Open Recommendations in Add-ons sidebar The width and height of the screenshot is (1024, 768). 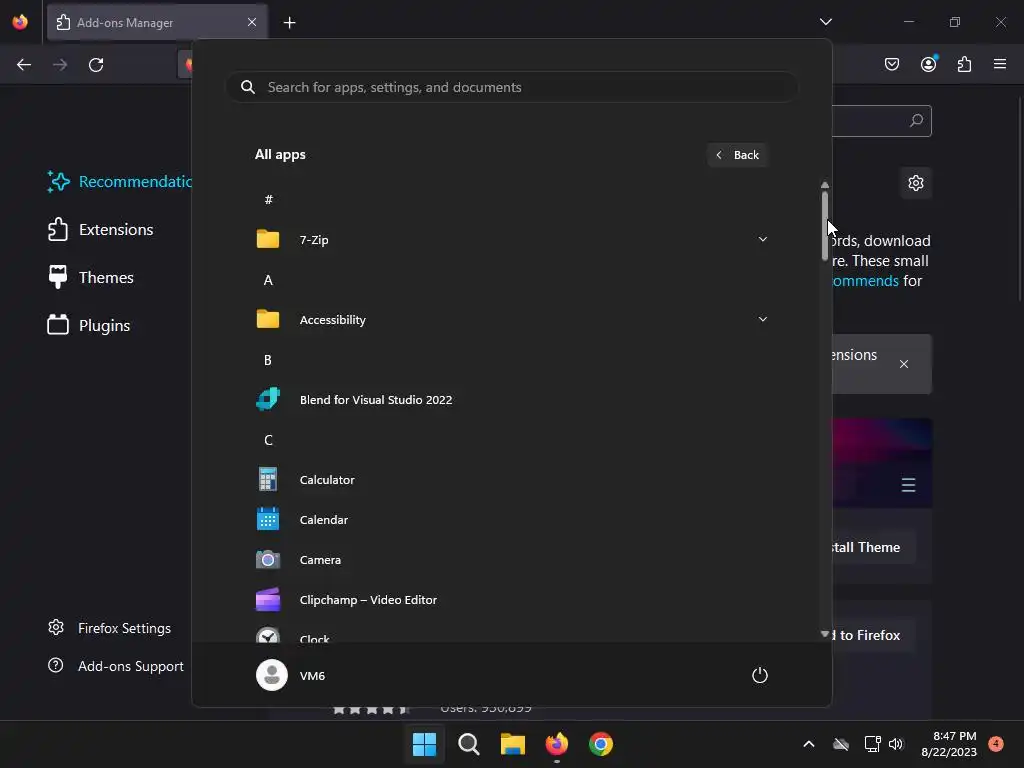click(x=118, y=182)
